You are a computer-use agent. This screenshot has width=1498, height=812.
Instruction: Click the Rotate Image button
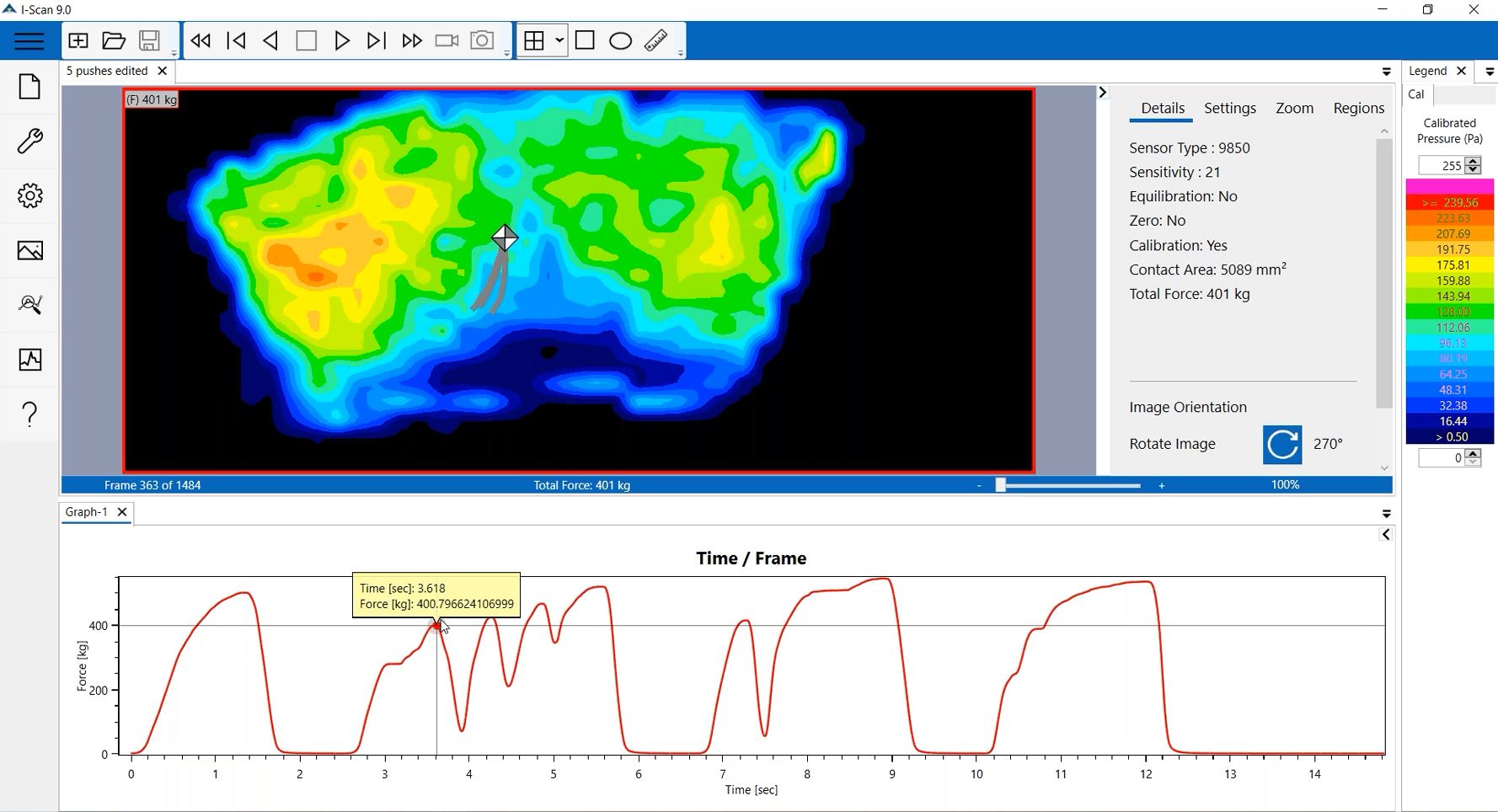click(1281, 445)
